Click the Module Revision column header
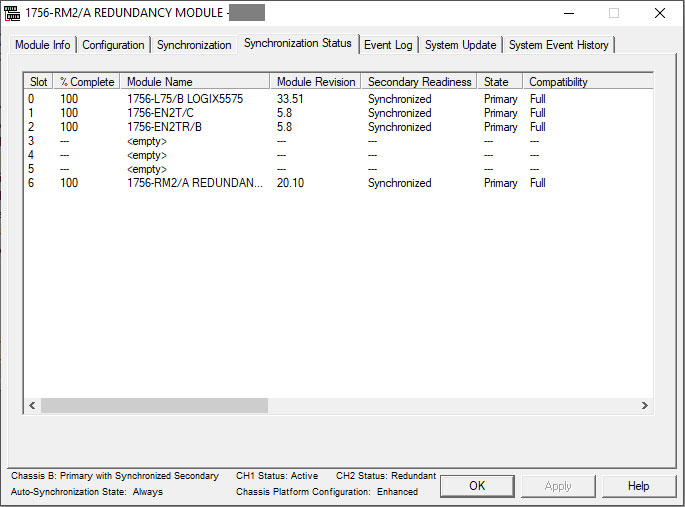Viewport: 685px width, 507px height. pos(316,82)
